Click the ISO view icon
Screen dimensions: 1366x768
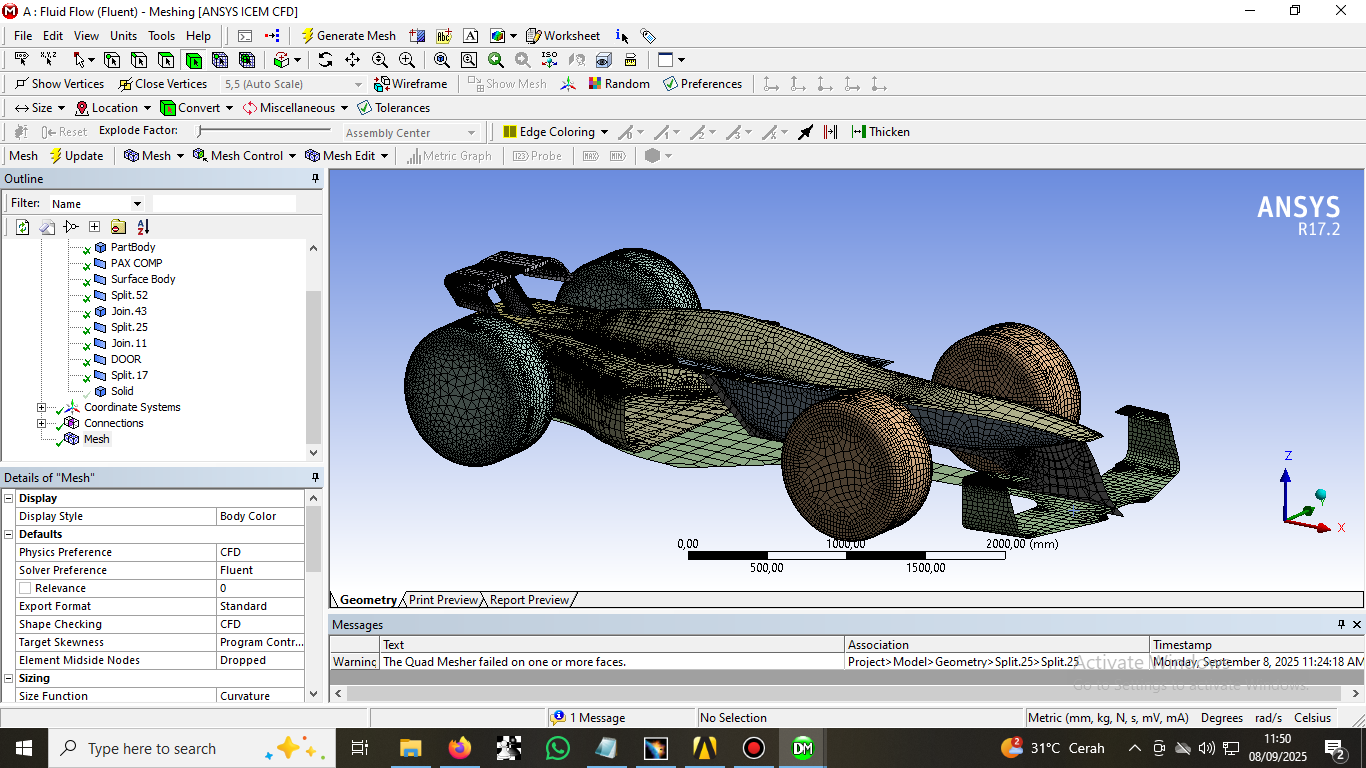tap(549, 59)
